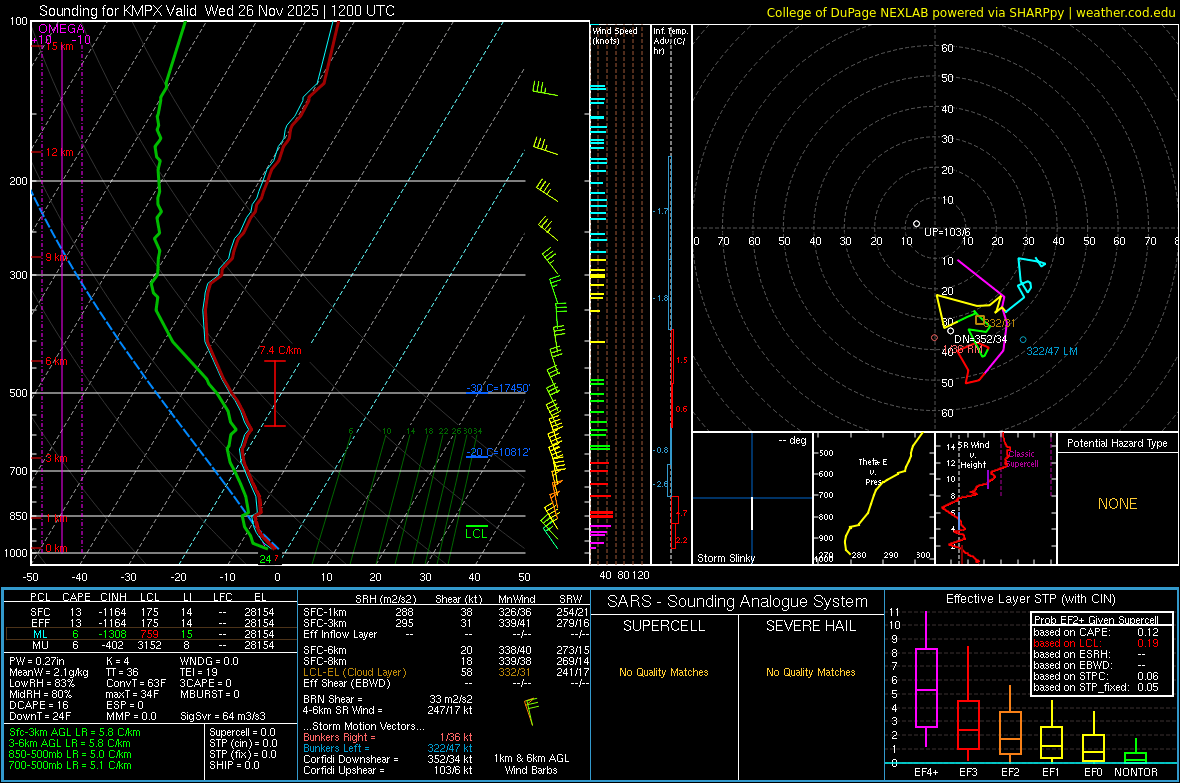Click the 1km & 6km AGL wind barb icon
The height and width of the screenshot is (783, 1180).
tap(531, 711)
